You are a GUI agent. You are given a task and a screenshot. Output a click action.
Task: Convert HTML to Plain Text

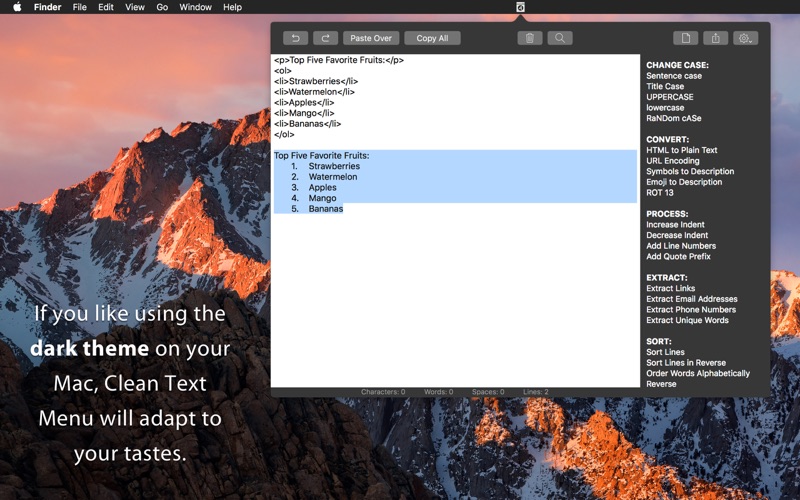click(682, 150)
